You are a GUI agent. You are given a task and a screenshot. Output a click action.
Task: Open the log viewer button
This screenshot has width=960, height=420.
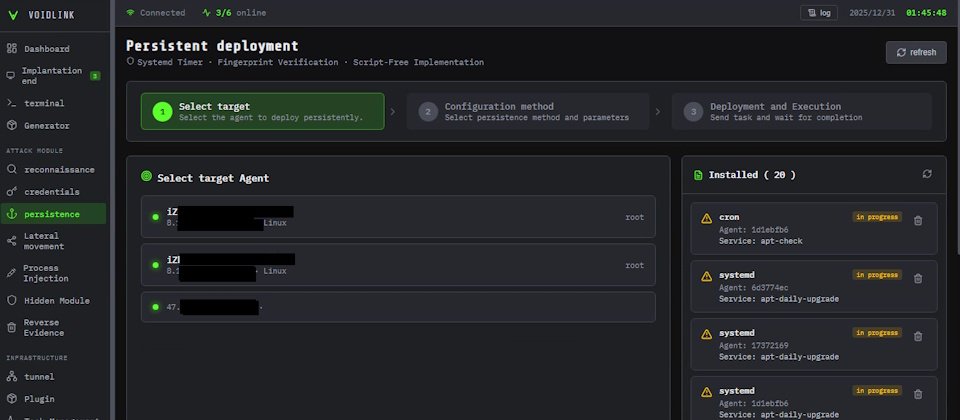click(x=818, y=13)
